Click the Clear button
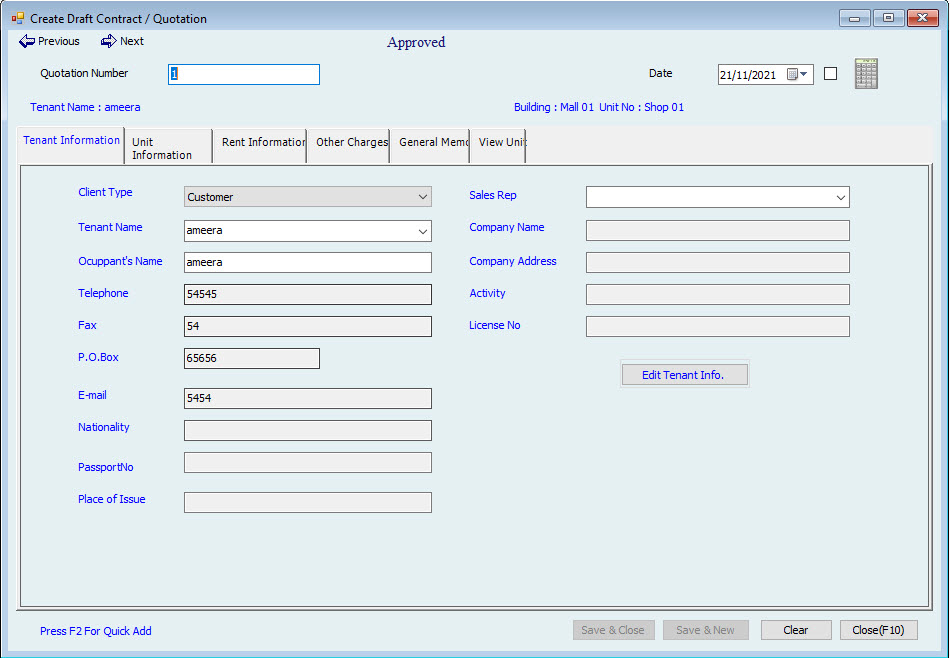The width and height of the screenshot is (950, 658). tap(796, 630)
